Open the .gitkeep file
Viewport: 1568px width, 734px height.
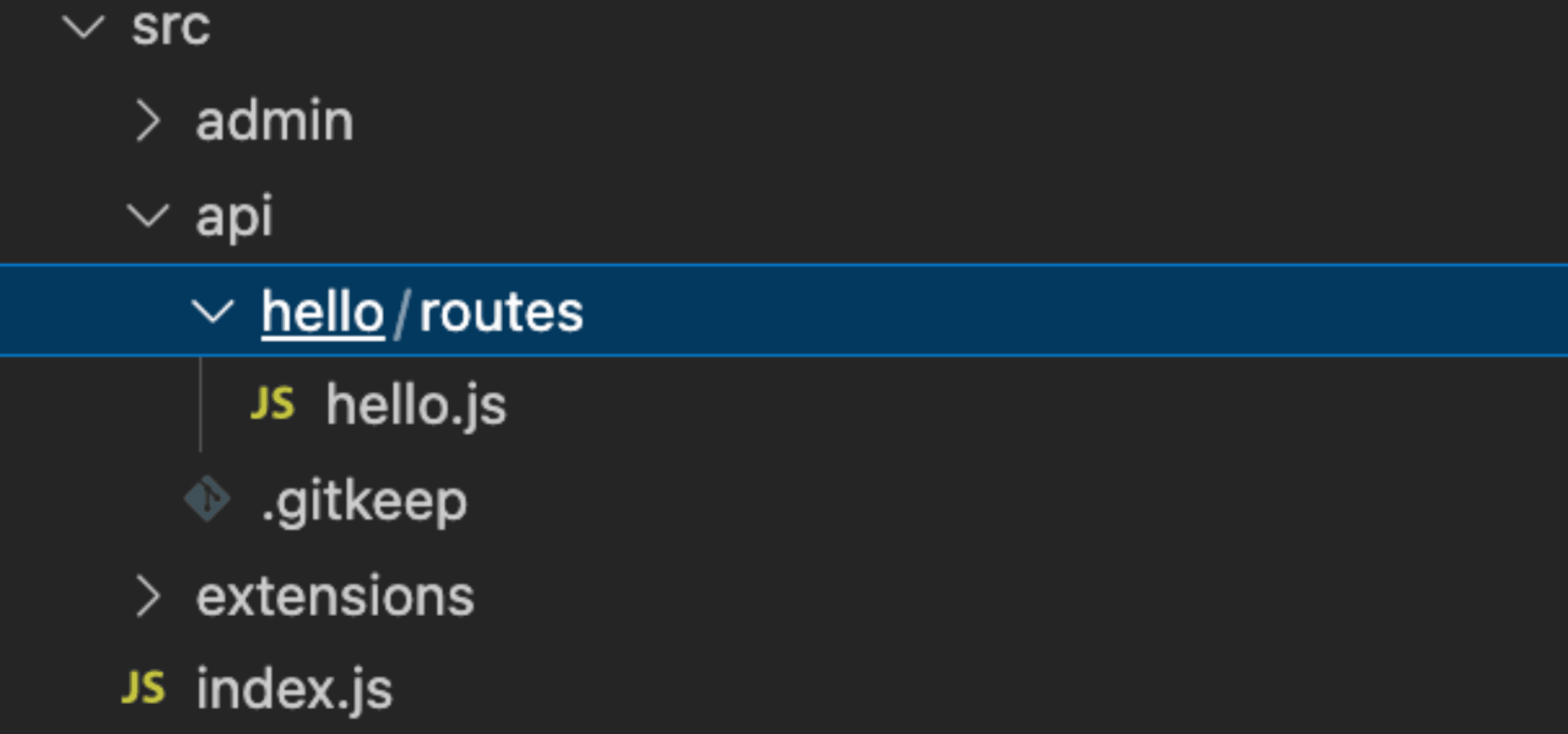[x=364, y=502]
